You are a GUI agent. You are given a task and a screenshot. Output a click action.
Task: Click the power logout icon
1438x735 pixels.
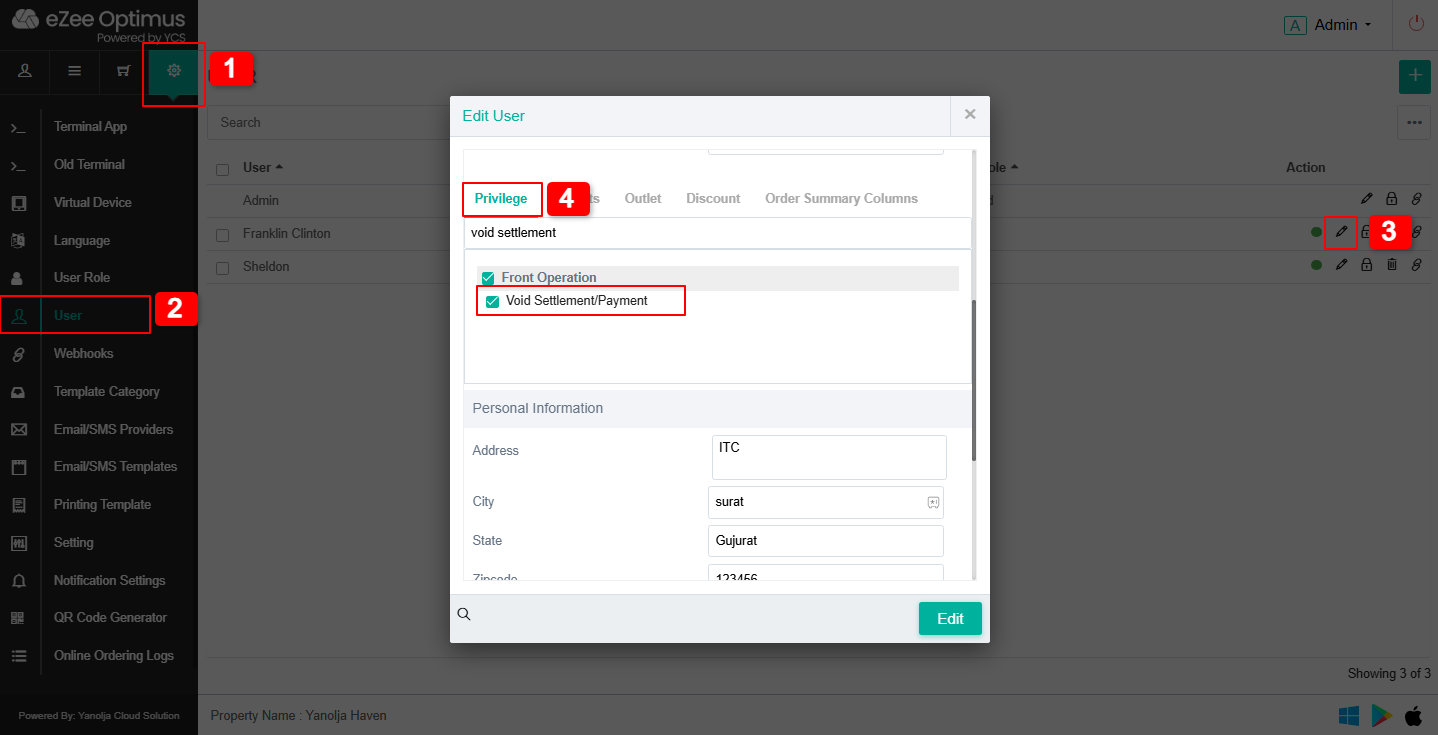(x=1416, y=24)
